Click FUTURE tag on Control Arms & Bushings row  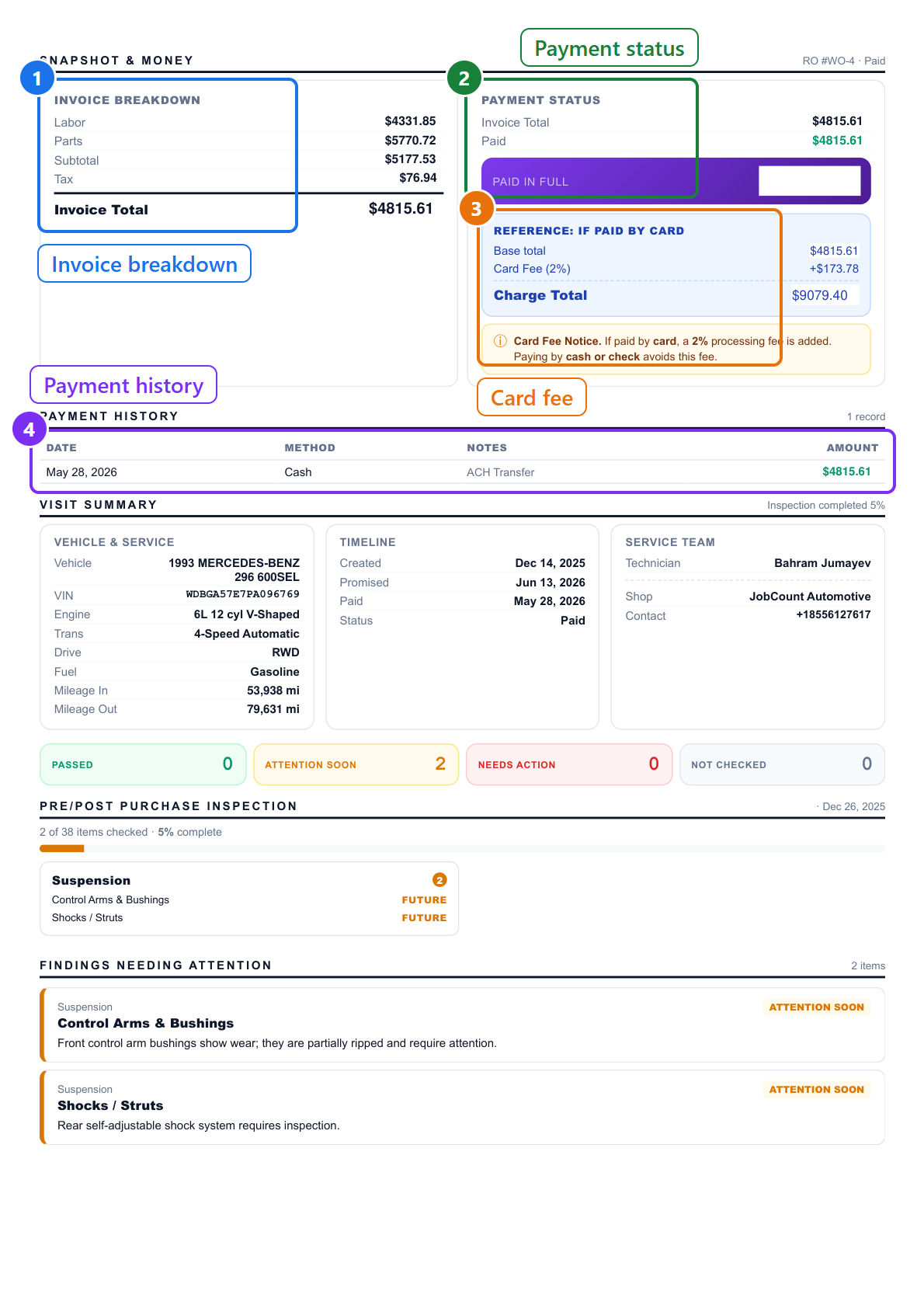[424, 899]
